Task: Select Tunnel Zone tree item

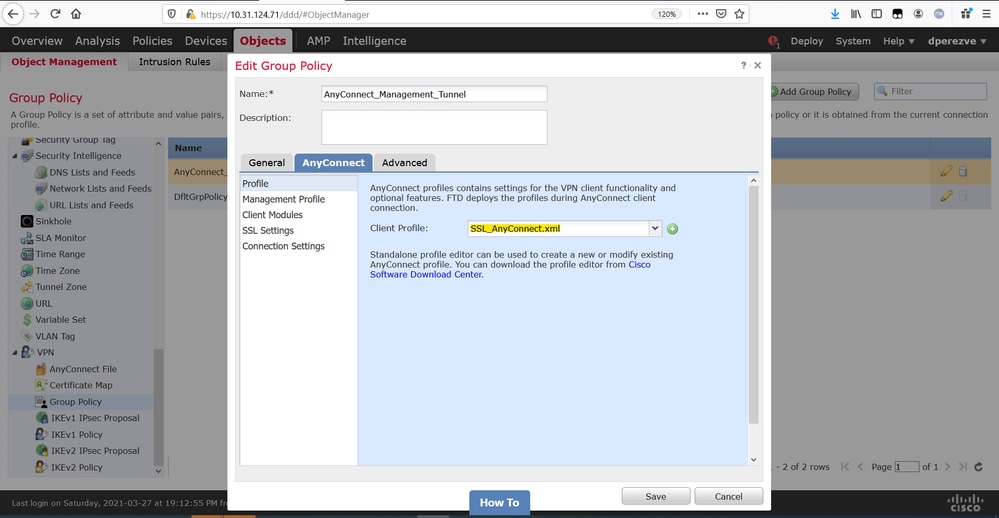Action: 61,287
